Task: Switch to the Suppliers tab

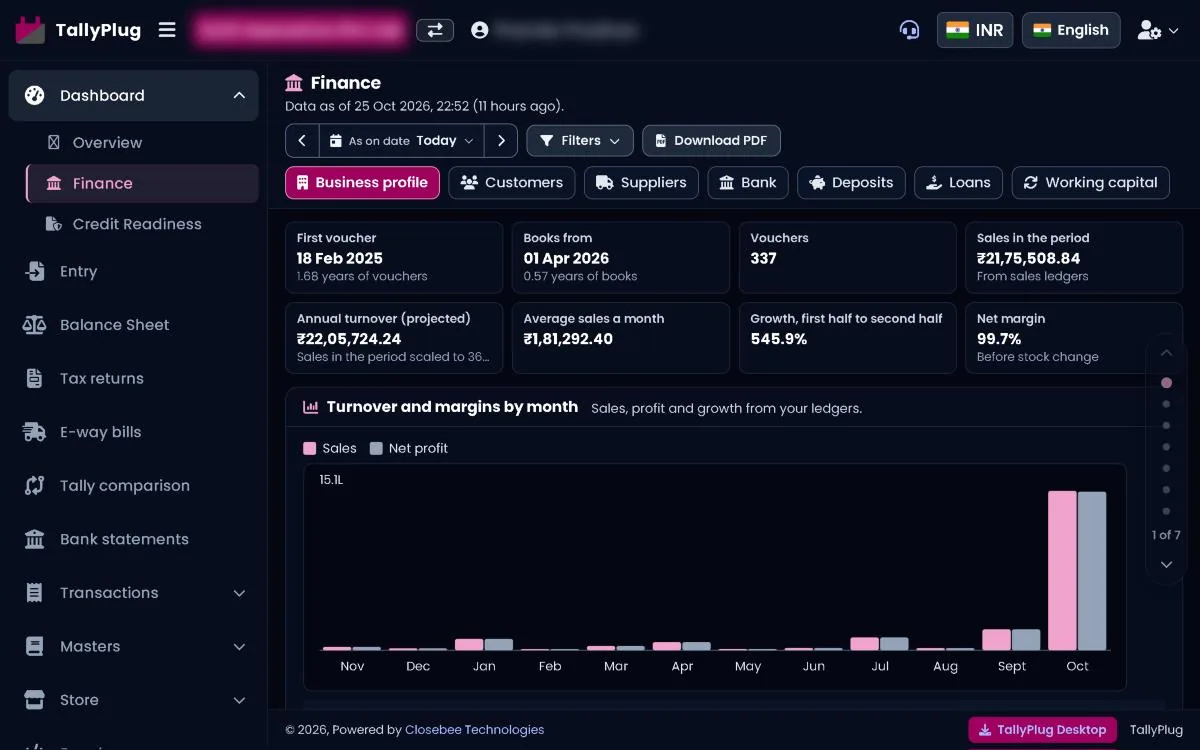Action: pos(641,182)
